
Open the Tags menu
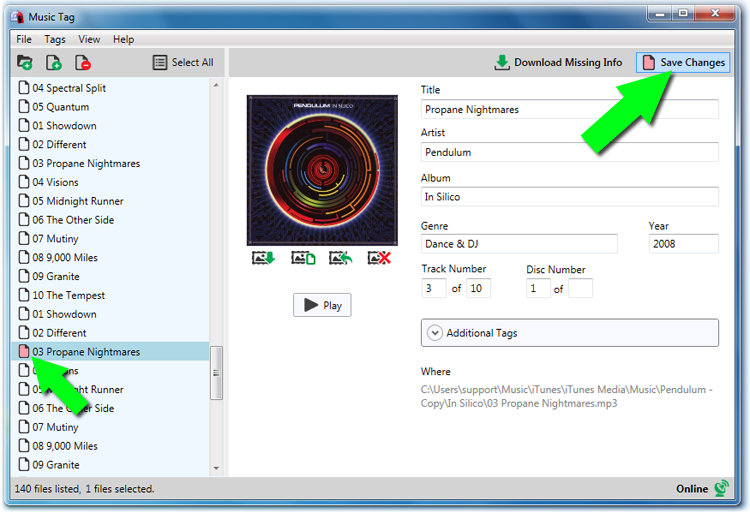pyautogui.click(x=55, y=39)
